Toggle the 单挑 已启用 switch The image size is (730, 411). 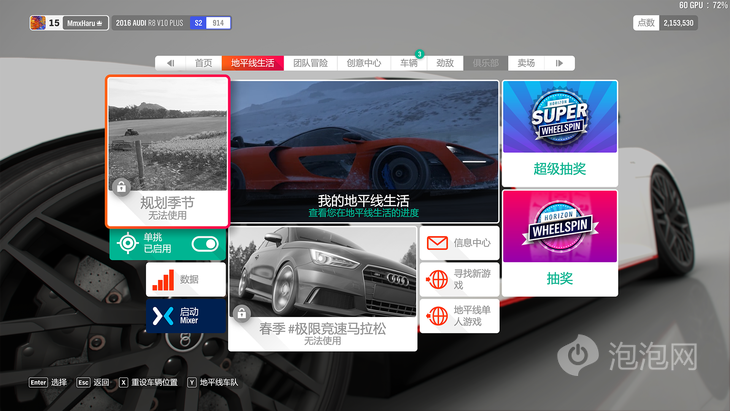click(x=205, y=244)
